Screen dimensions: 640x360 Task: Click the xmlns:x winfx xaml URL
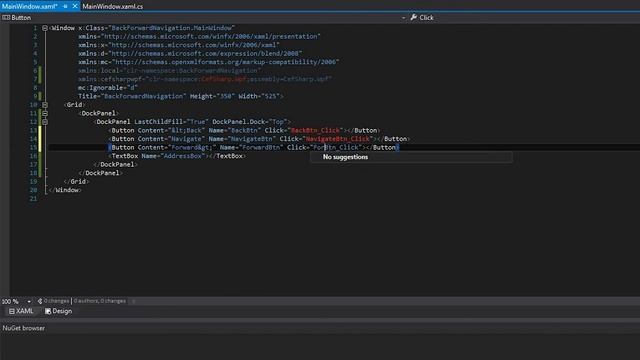[193, 45]
